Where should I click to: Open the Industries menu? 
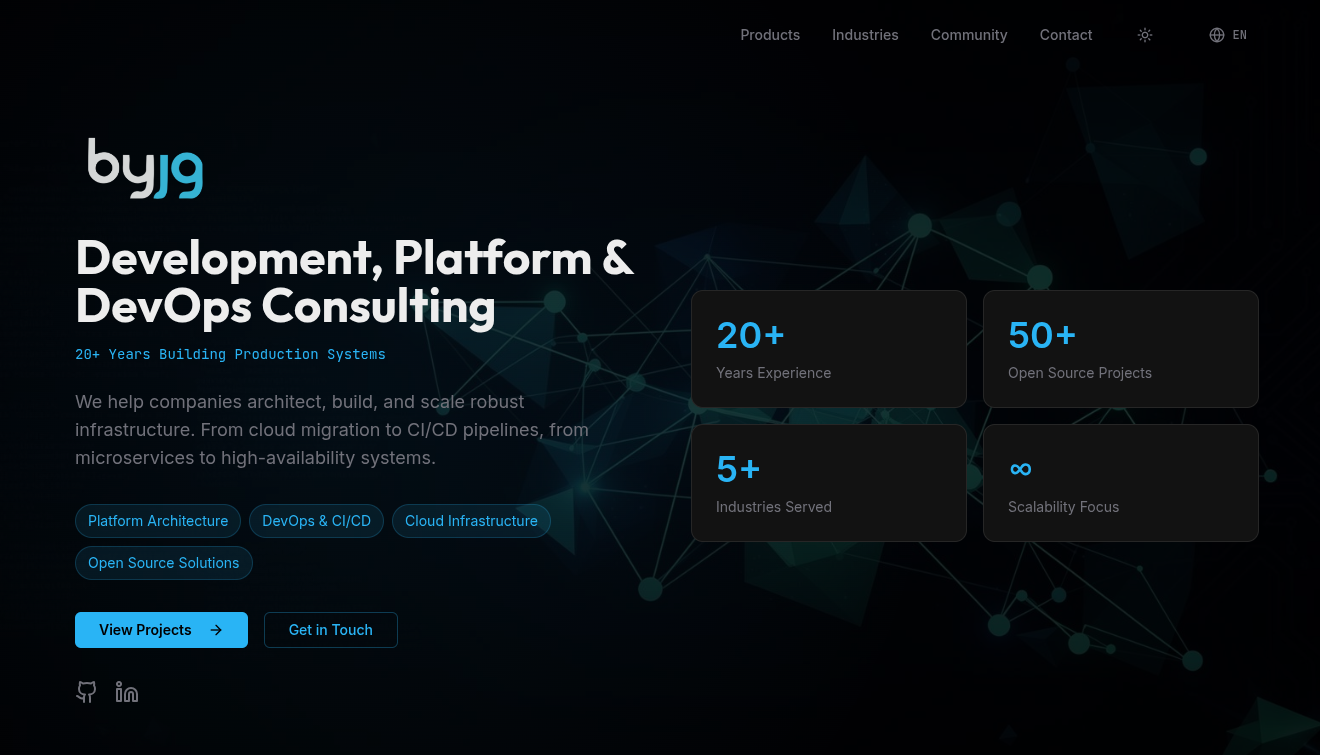[865, 35]
